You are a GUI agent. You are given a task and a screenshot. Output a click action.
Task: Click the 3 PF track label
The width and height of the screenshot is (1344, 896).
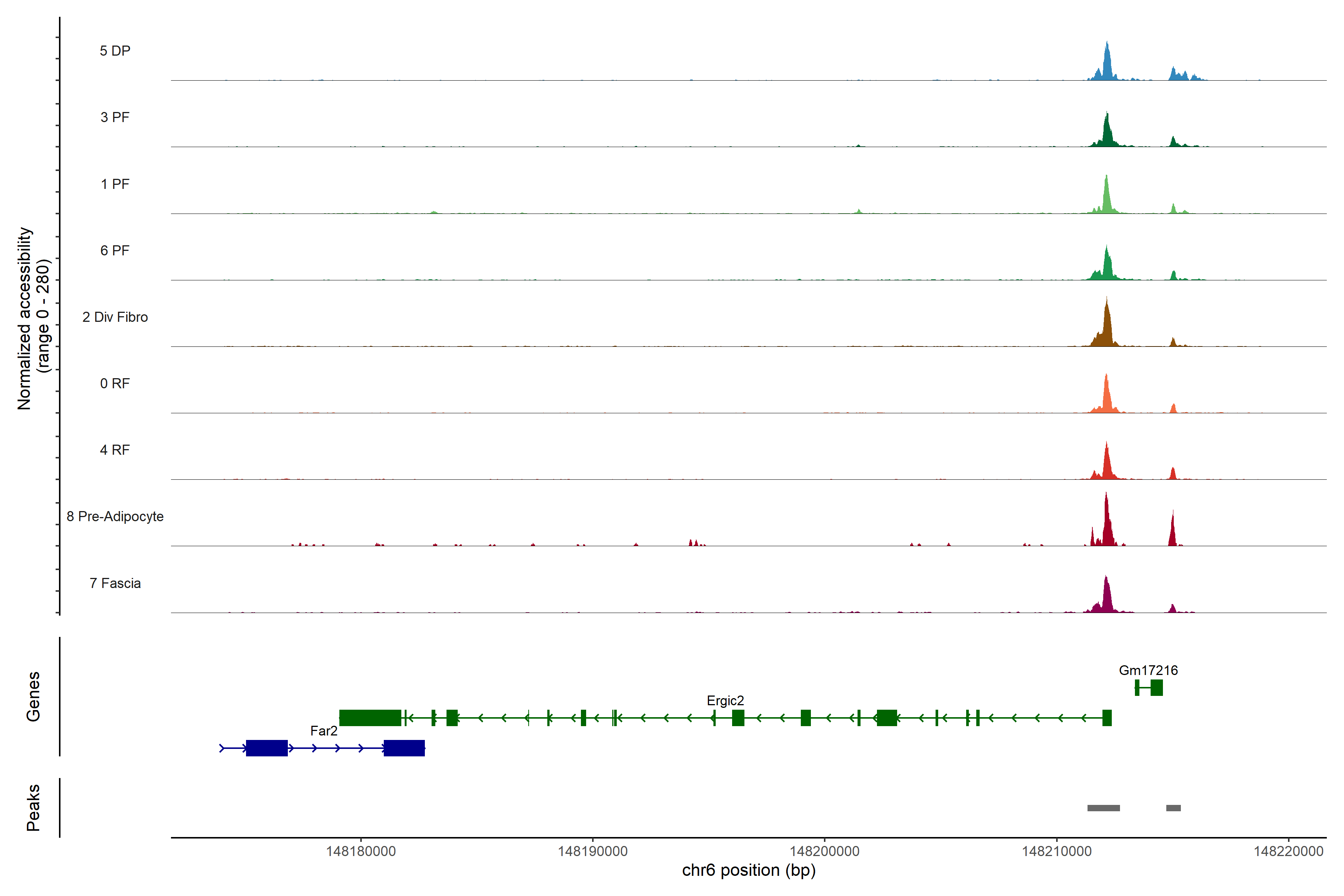point(115,117)
